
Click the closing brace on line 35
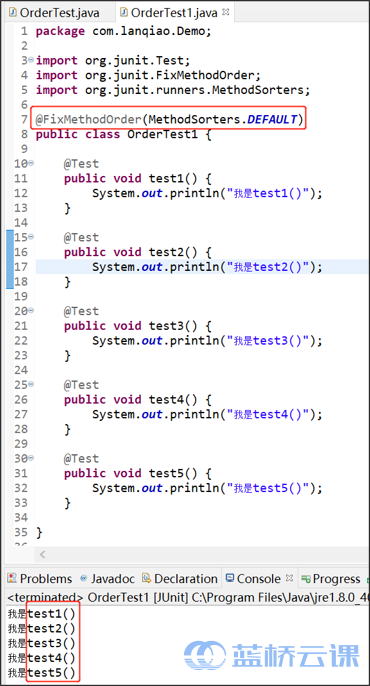[x=39, y=532]
